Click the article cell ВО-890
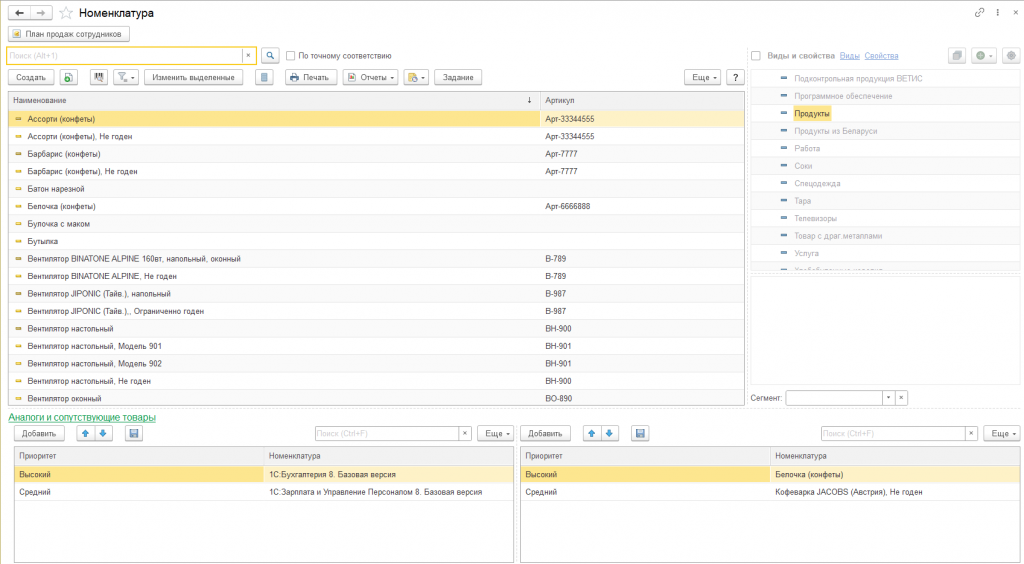Image resolution: width=1024 pixels, height=564 pixels. (x=642, y=398)
